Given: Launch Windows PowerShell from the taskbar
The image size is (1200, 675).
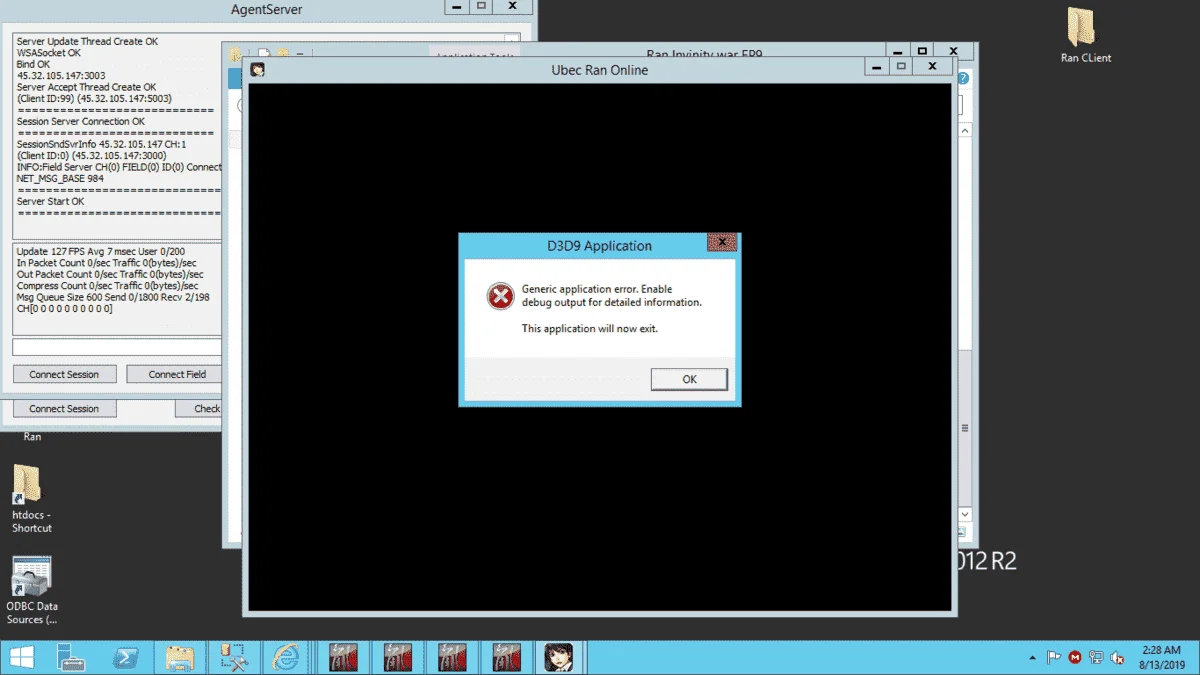Looking at the screenshot, I should [x=126, y=657].
